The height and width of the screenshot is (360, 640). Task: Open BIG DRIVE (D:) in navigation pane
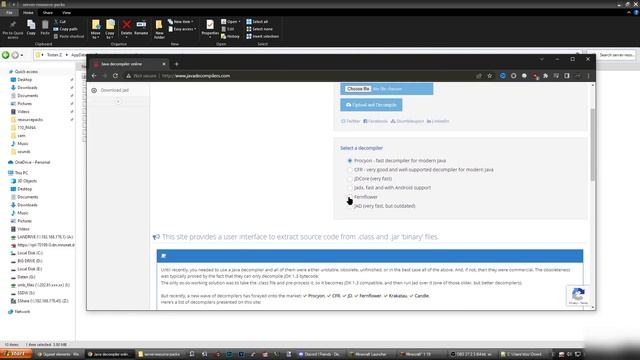[x=27, y=261]
